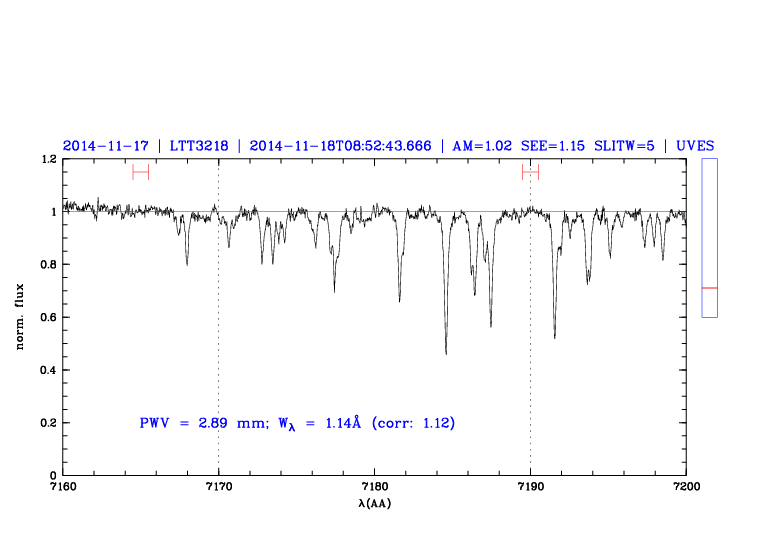The image size is (782, 542).
Task: Click the λ(AA) x-axis title
Action: [x=374, y=503]
